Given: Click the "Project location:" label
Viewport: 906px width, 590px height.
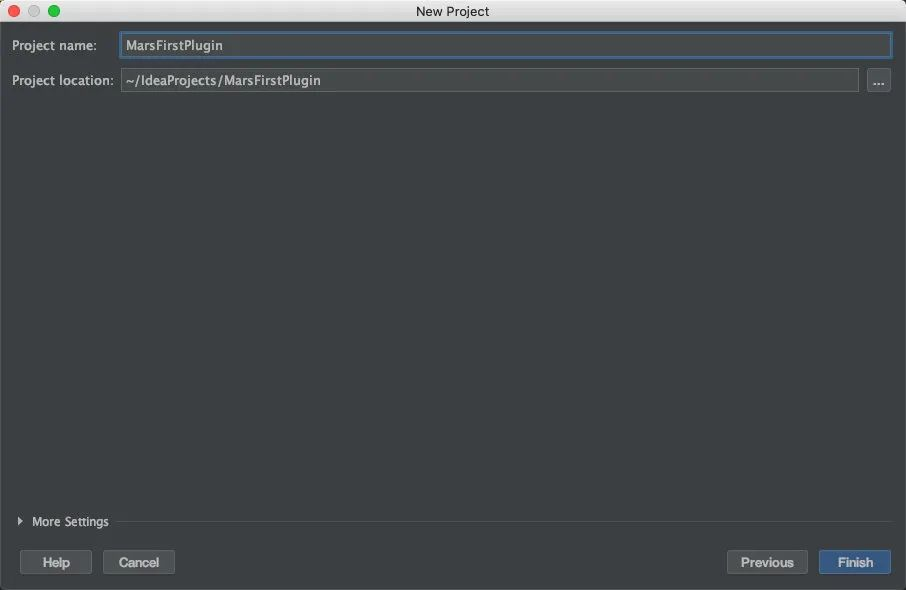Looking at the screenshot, I should click(62, 80).
